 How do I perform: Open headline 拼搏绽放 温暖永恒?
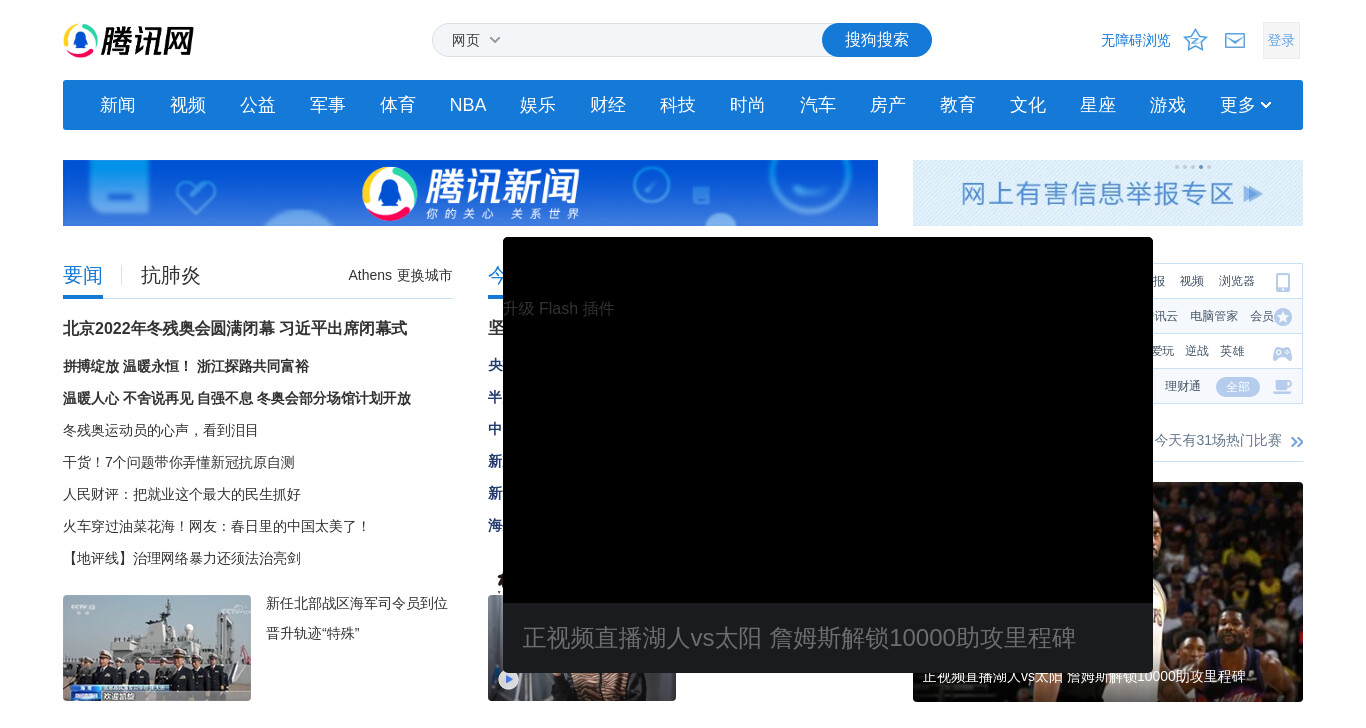186,366
